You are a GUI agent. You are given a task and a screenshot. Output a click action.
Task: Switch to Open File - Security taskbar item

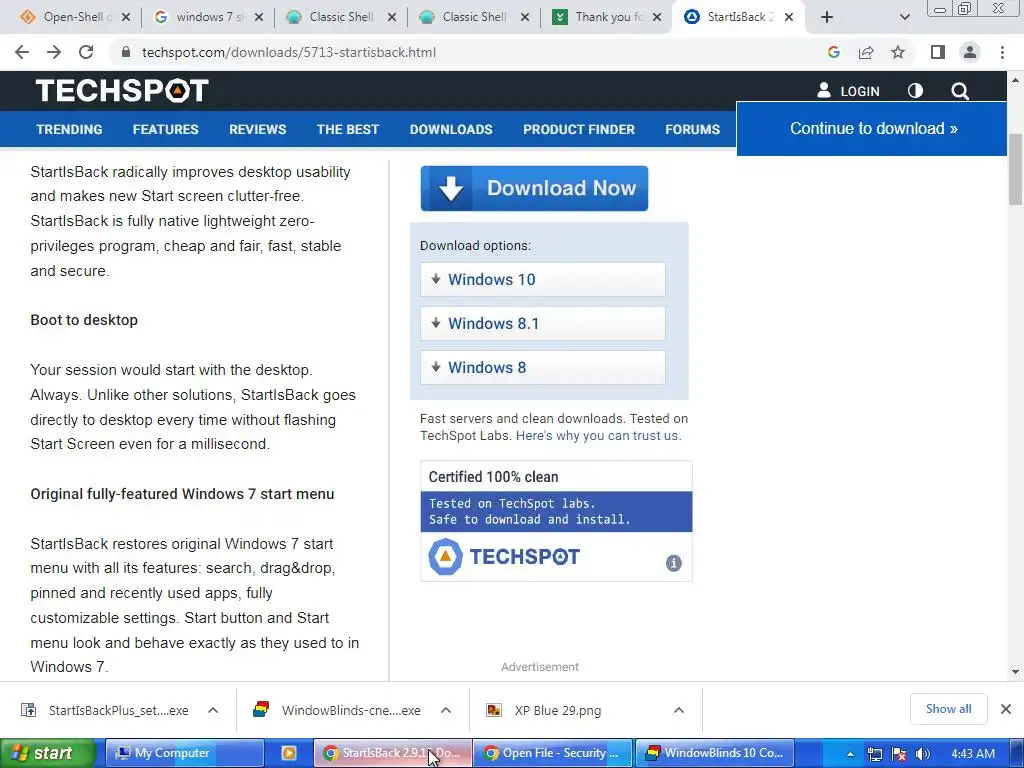tap(552, 753)
